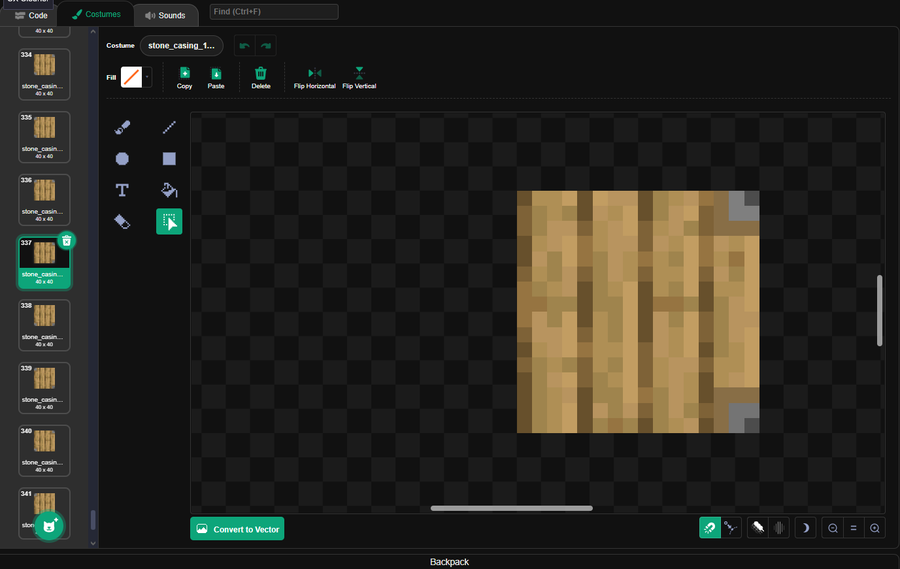900x569 pixels.
Task: Reset canvas zoom with equals icon
Action: (854, 528)
